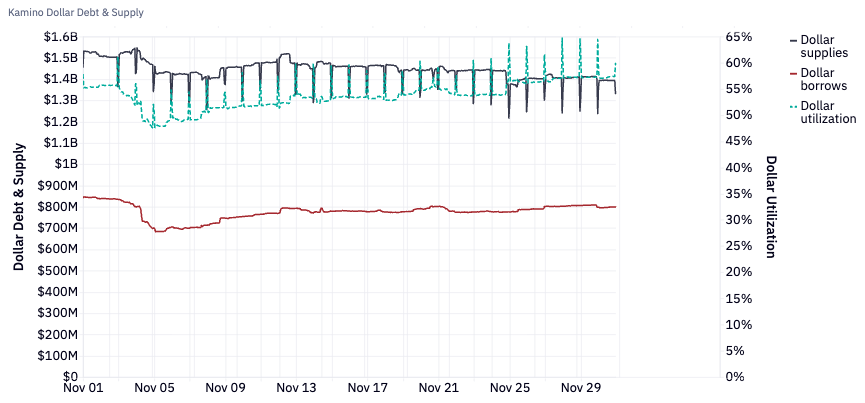Click the $0 left axis label
This screenshot has height=403, width=865.
tap(68, 377)
